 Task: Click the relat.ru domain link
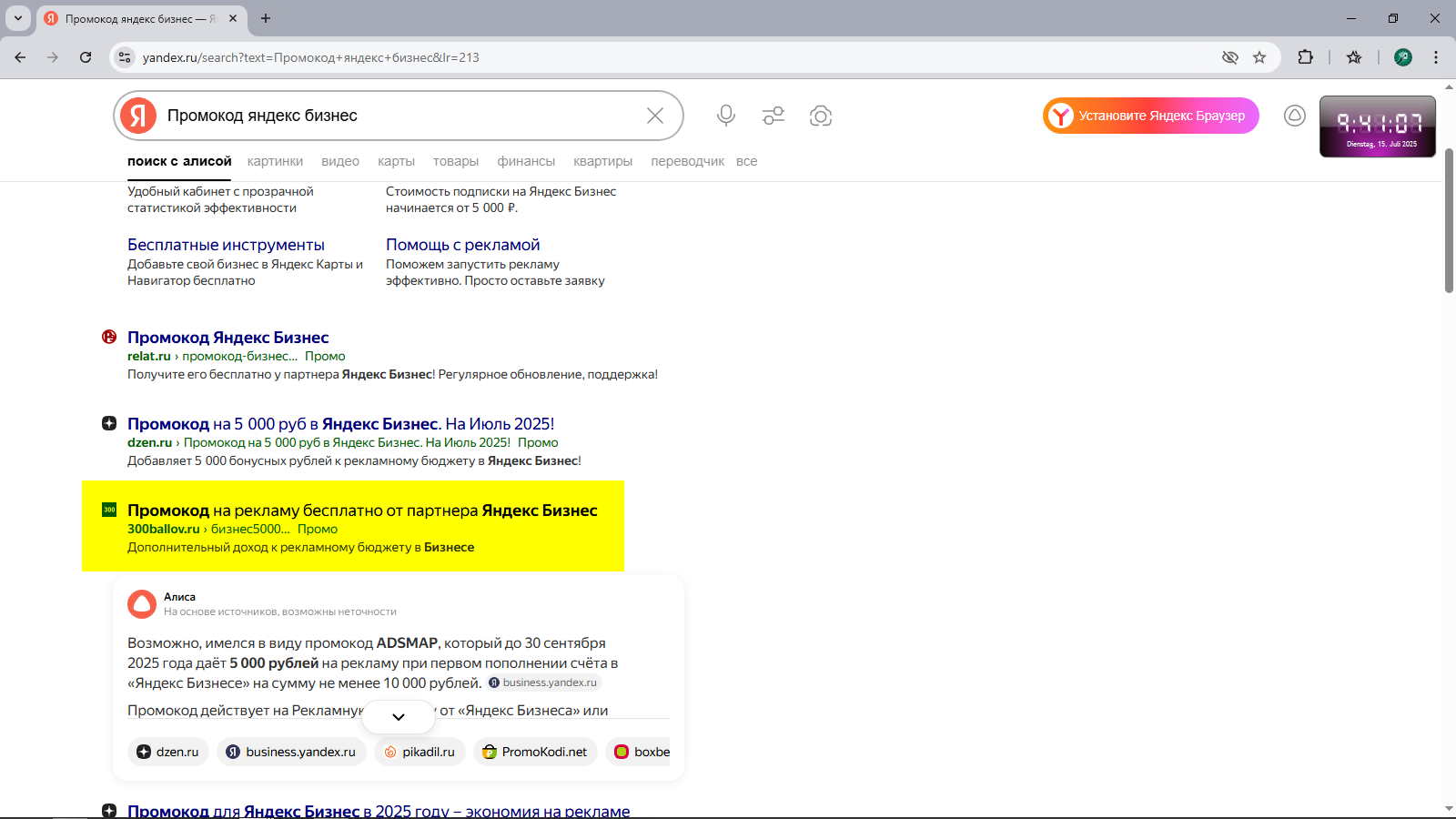tap(149, 356)
